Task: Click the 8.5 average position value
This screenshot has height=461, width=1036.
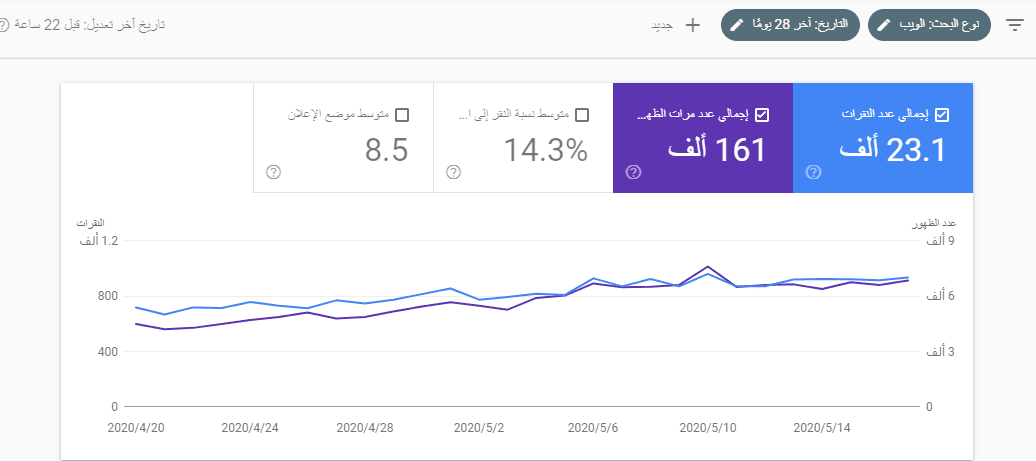Action: click(386, 150)
